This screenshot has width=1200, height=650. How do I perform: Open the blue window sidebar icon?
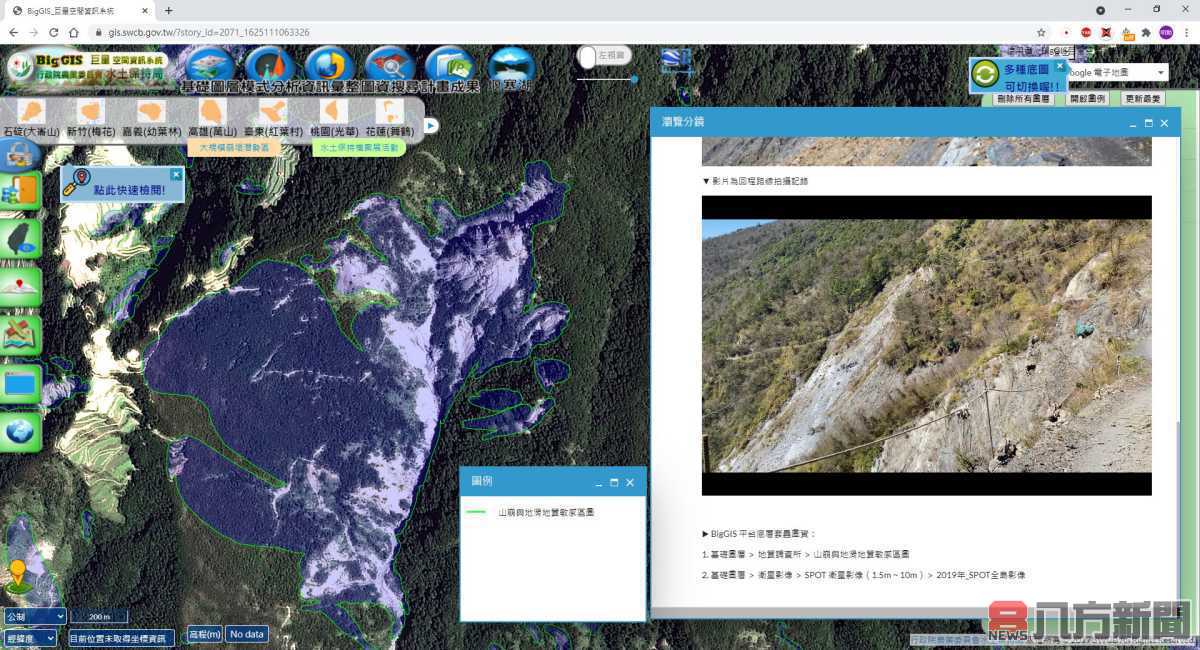coord(21,383)
